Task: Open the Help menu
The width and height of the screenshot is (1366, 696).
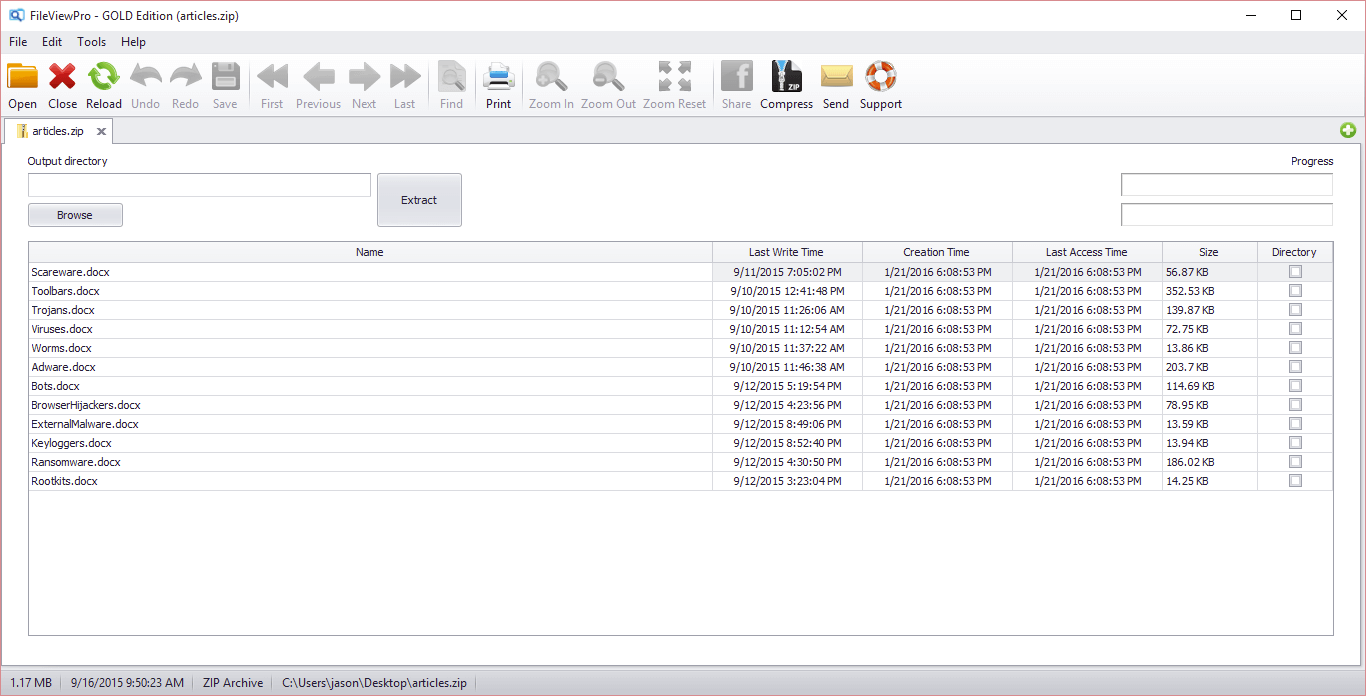Action: point(133,42)
